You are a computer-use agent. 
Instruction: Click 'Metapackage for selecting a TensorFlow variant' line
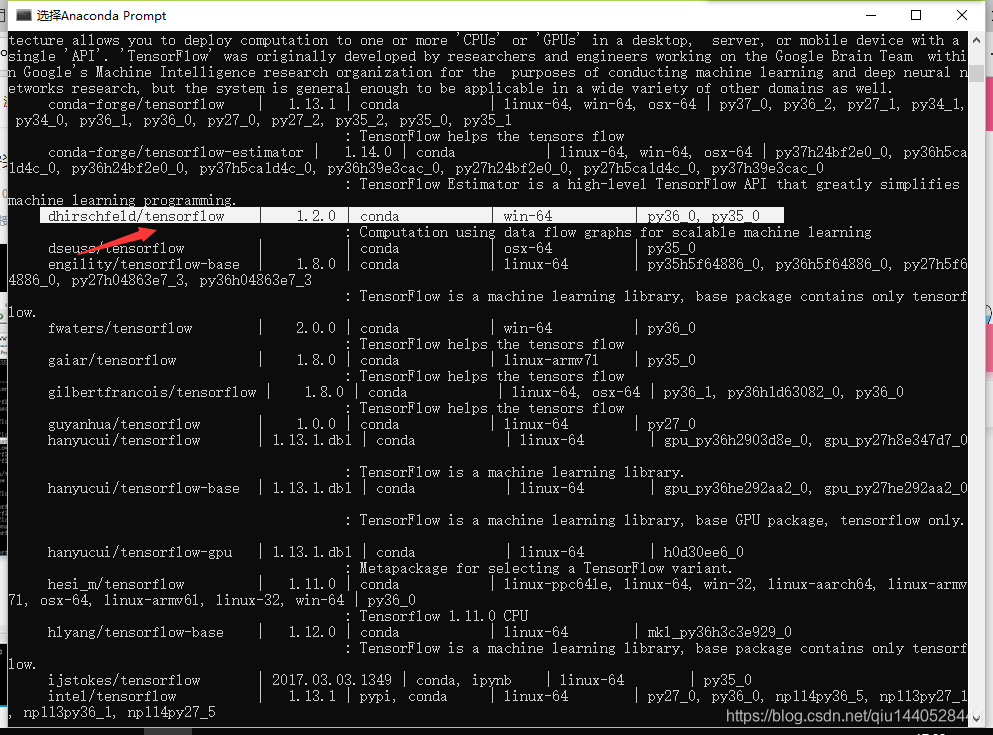coord(545,568)
